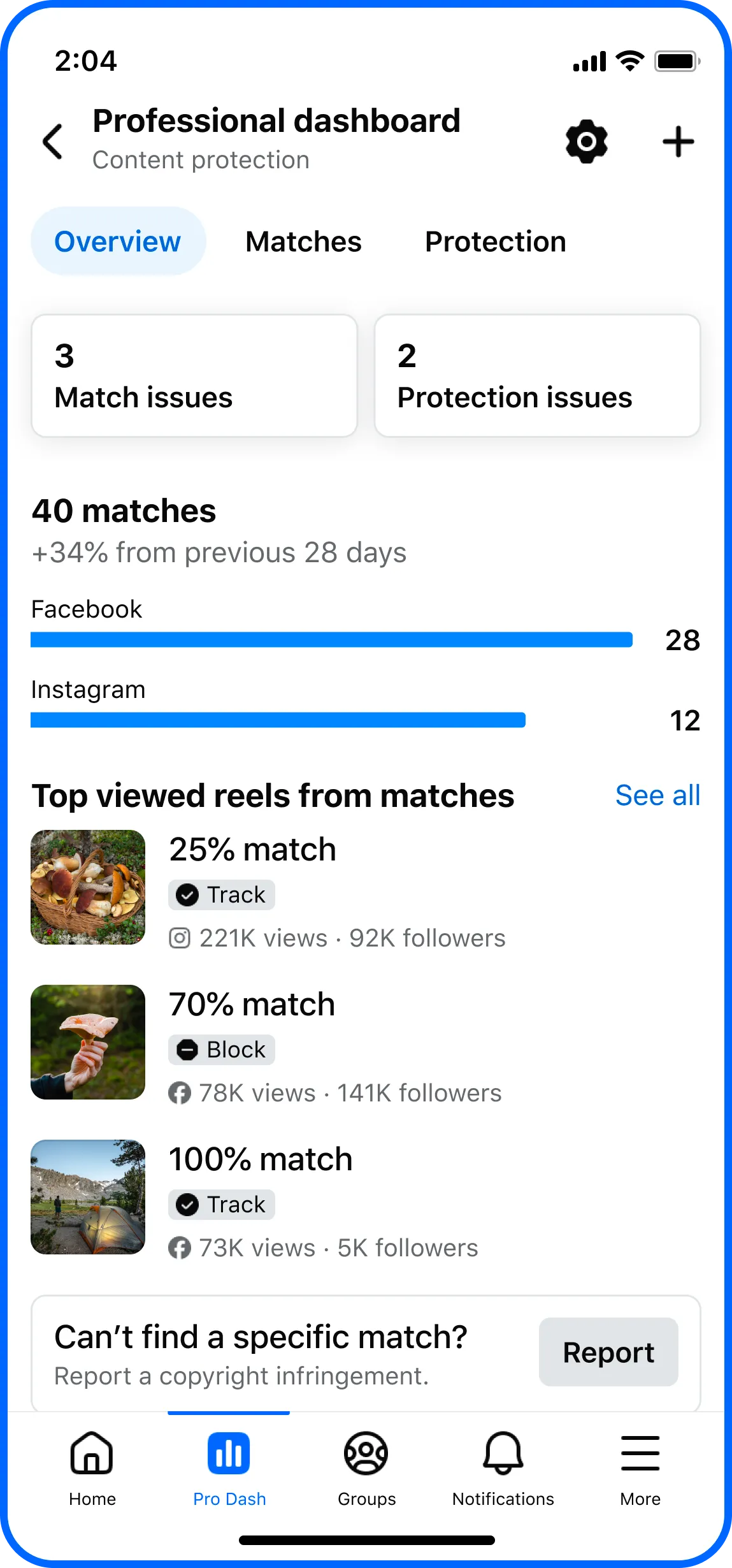Tap the back arrow icon
Viewport: 732px width, 1568px height.
coord(53,141)
